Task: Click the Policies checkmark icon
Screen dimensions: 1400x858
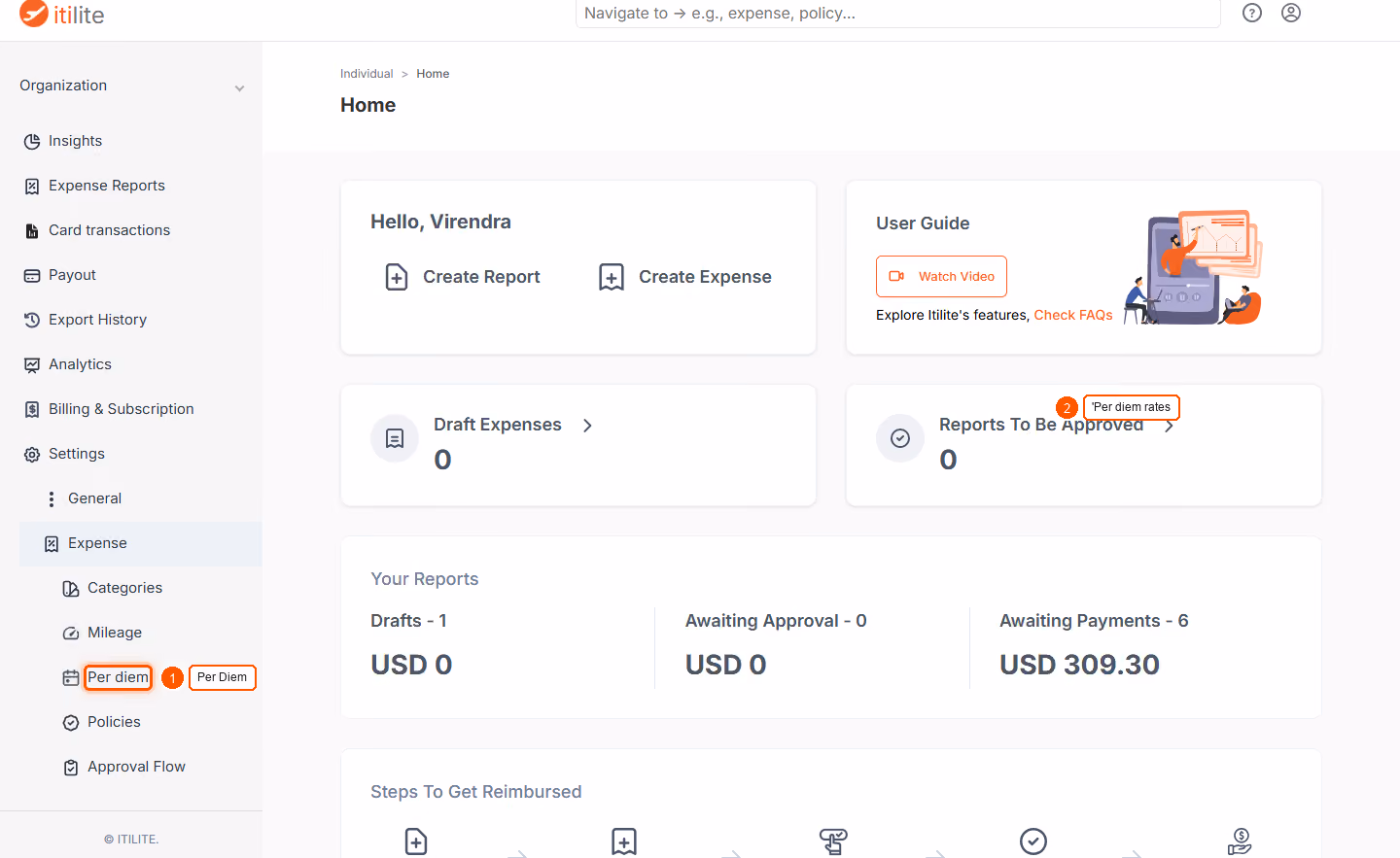Action: click(x=71, y=723)
